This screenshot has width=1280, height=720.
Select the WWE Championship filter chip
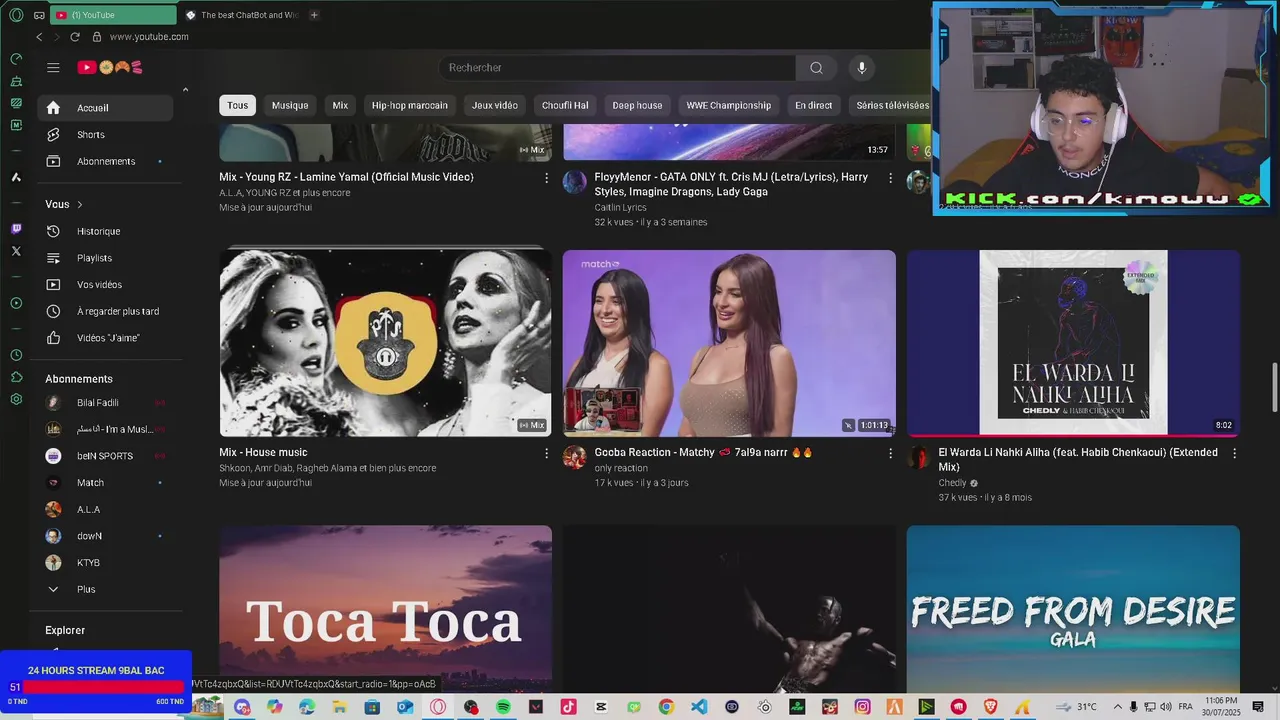coord(728,105)
